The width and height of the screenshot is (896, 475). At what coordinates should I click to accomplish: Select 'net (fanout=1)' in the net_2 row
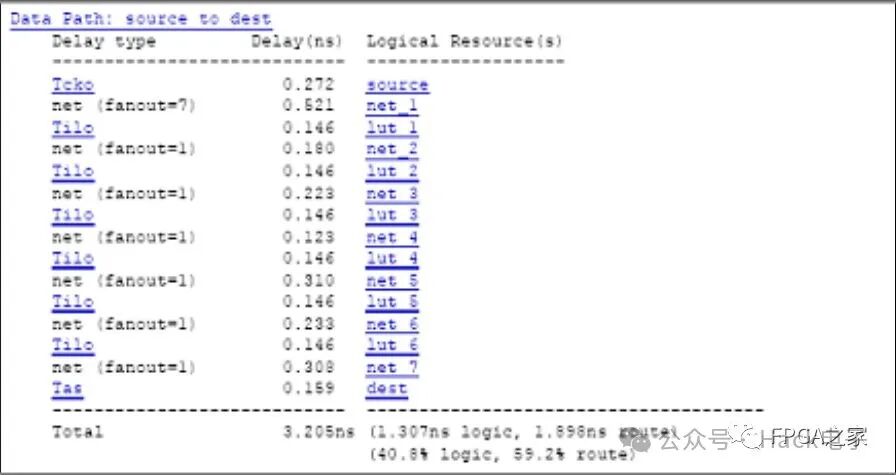click(x=124, y=149)
